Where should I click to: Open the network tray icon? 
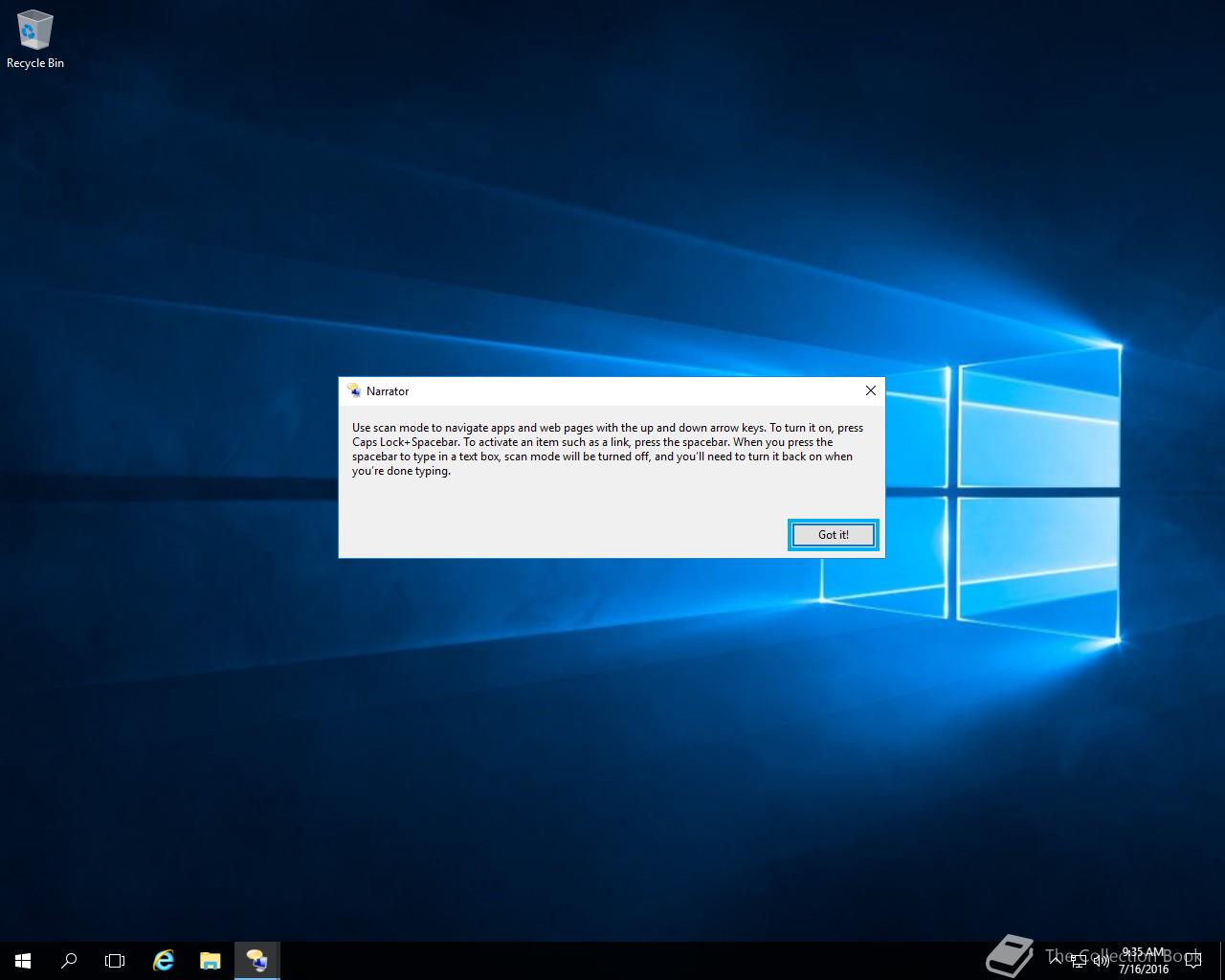click(x=1079, y=960)
